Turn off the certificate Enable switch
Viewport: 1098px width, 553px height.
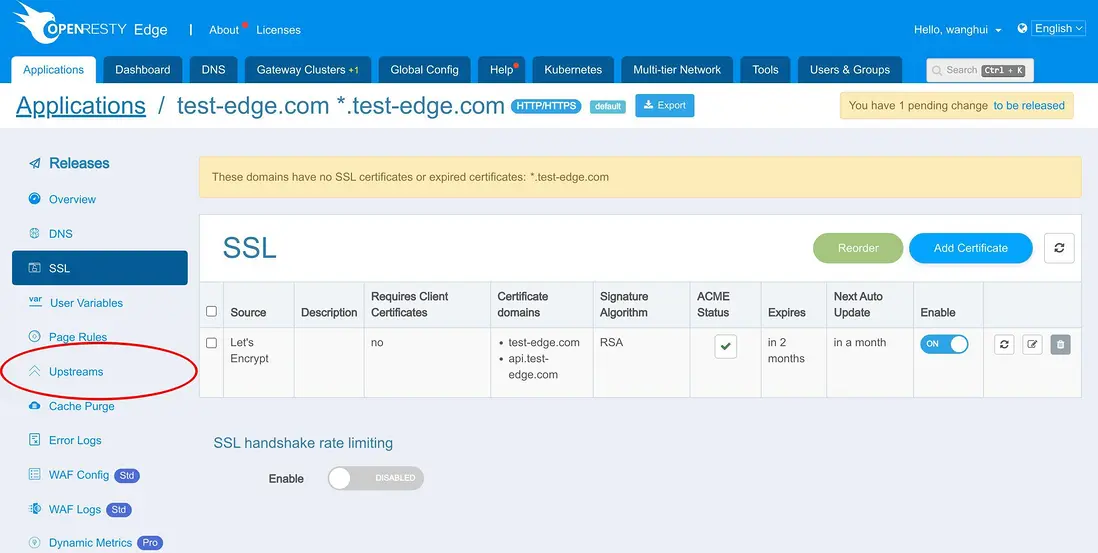point(944,344)
